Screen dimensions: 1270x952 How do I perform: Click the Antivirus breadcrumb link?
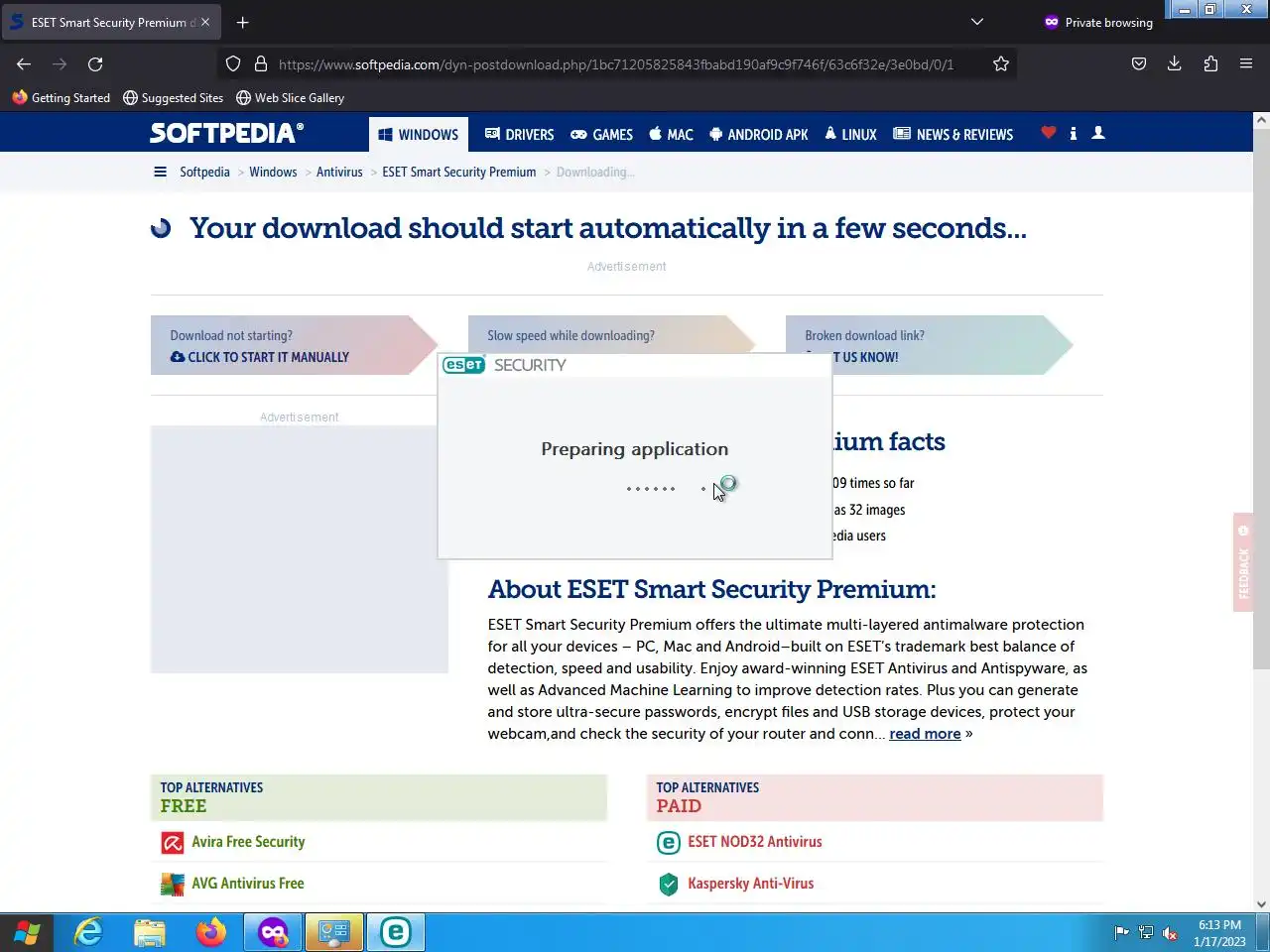click(339, 172)
